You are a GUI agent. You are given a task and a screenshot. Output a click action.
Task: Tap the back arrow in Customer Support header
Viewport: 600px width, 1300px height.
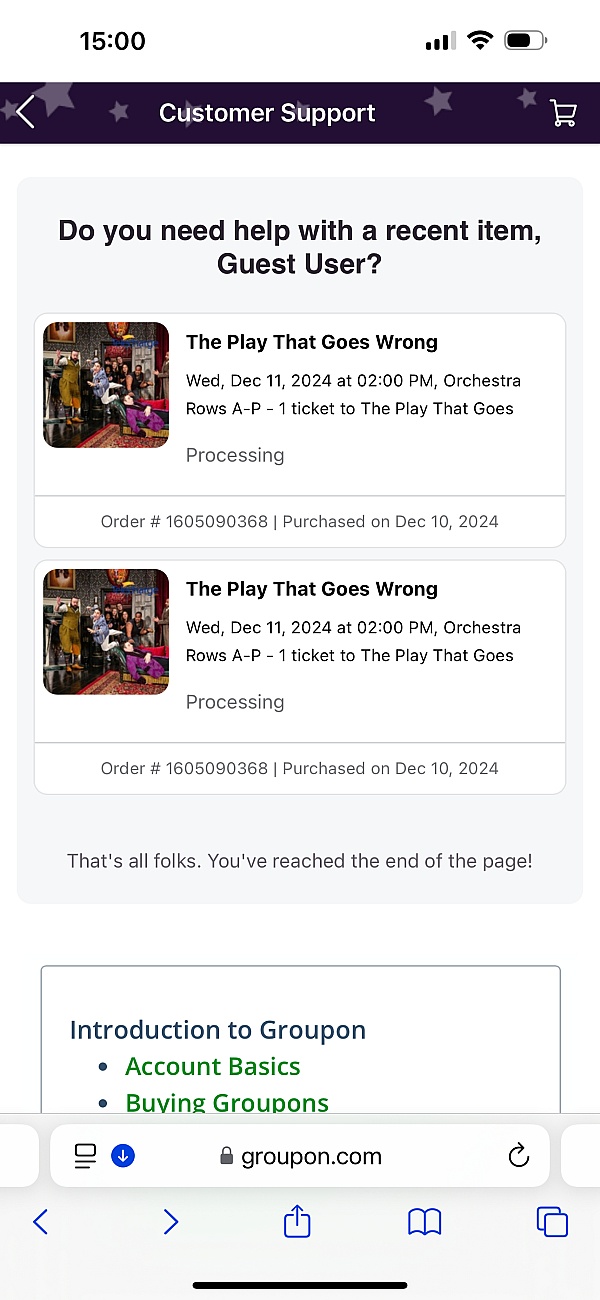(26, 112)
